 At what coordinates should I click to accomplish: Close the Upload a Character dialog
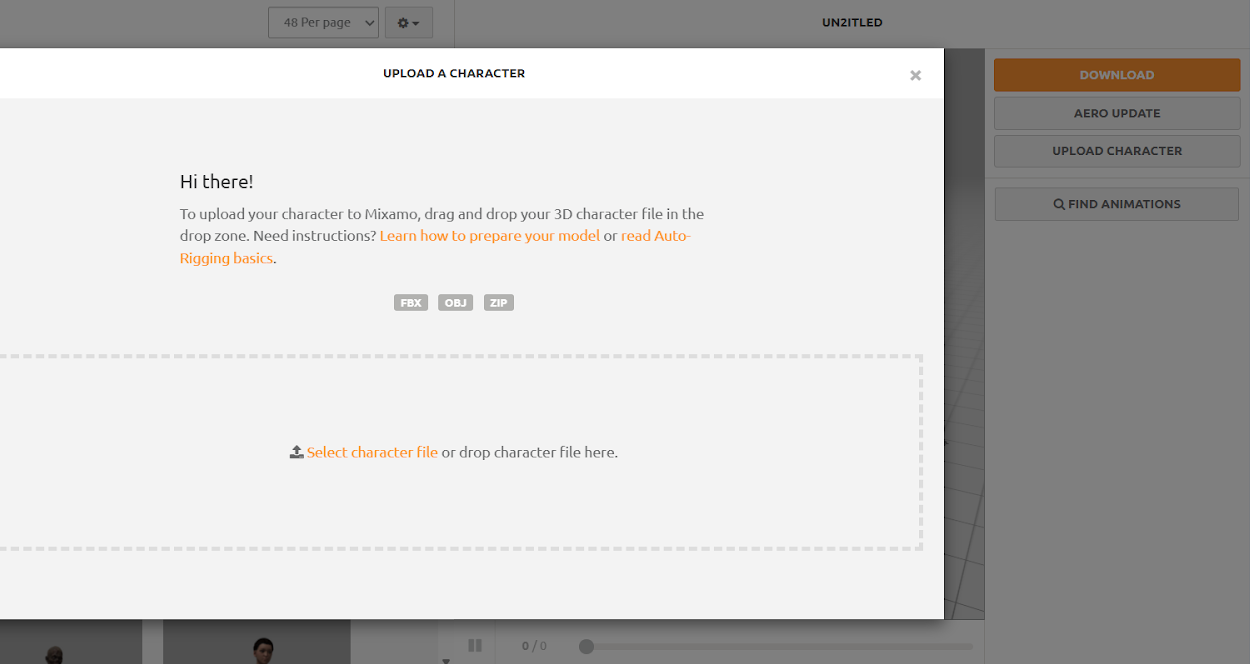915,75
